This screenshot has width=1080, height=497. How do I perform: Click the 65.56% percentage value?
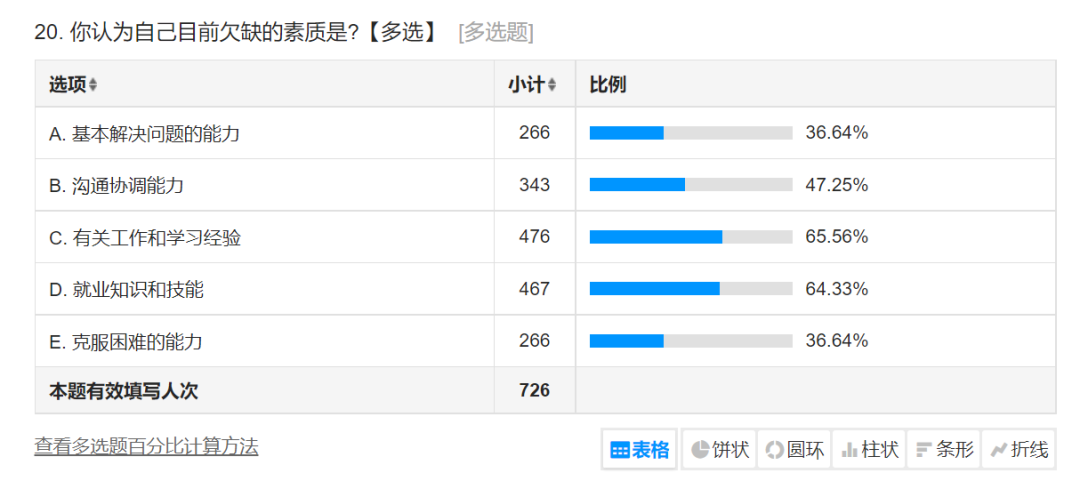coord(836,237)
